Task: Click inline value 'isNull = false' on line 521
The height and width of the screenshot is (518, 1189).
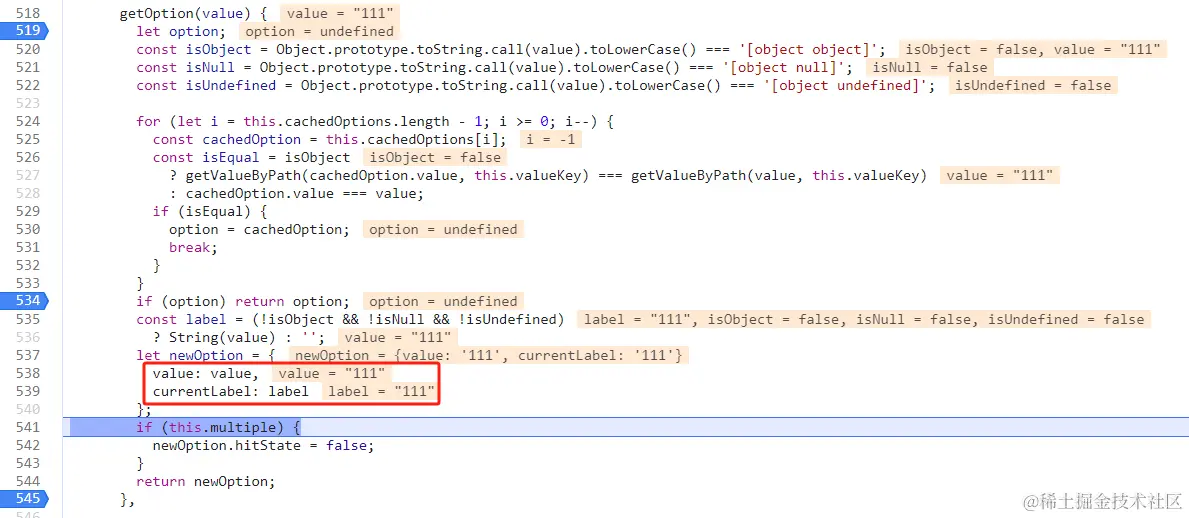Action: pos(930,67)
